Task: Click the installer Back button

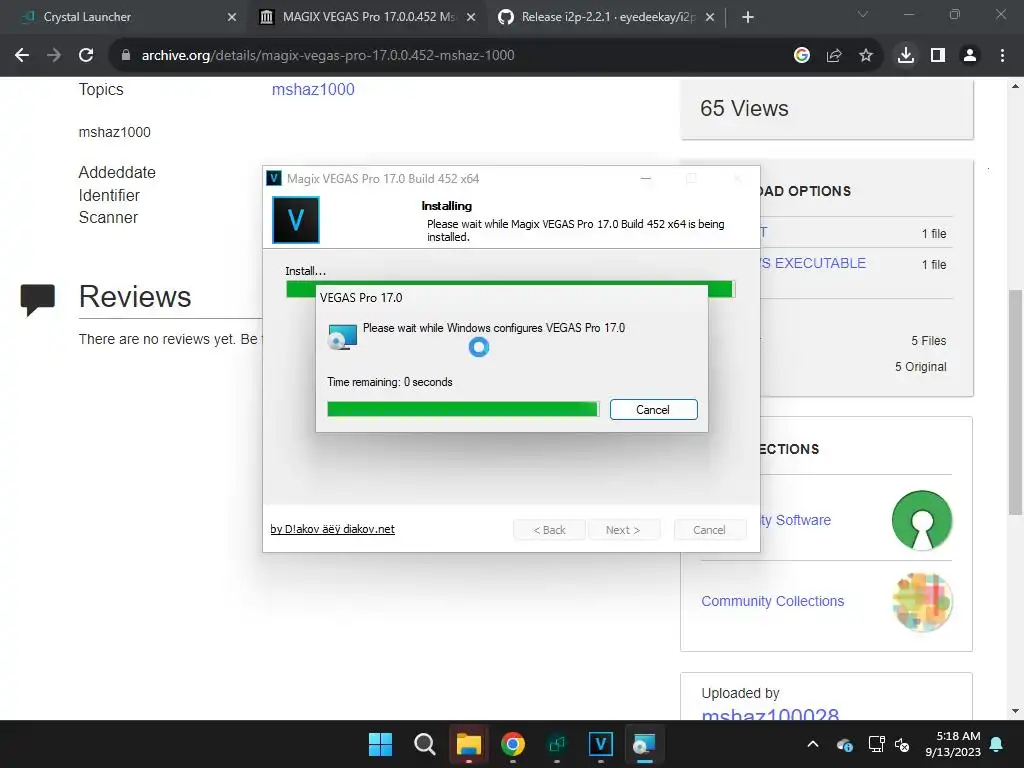Action: coord(550,530)
